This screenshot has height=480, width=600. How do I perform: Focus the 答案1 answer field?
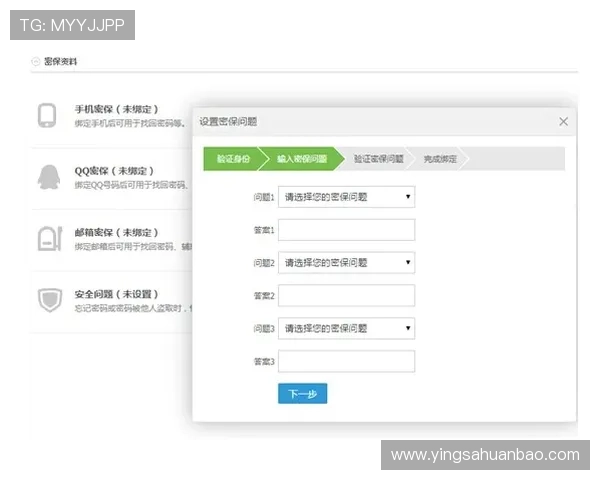[346, 230]
